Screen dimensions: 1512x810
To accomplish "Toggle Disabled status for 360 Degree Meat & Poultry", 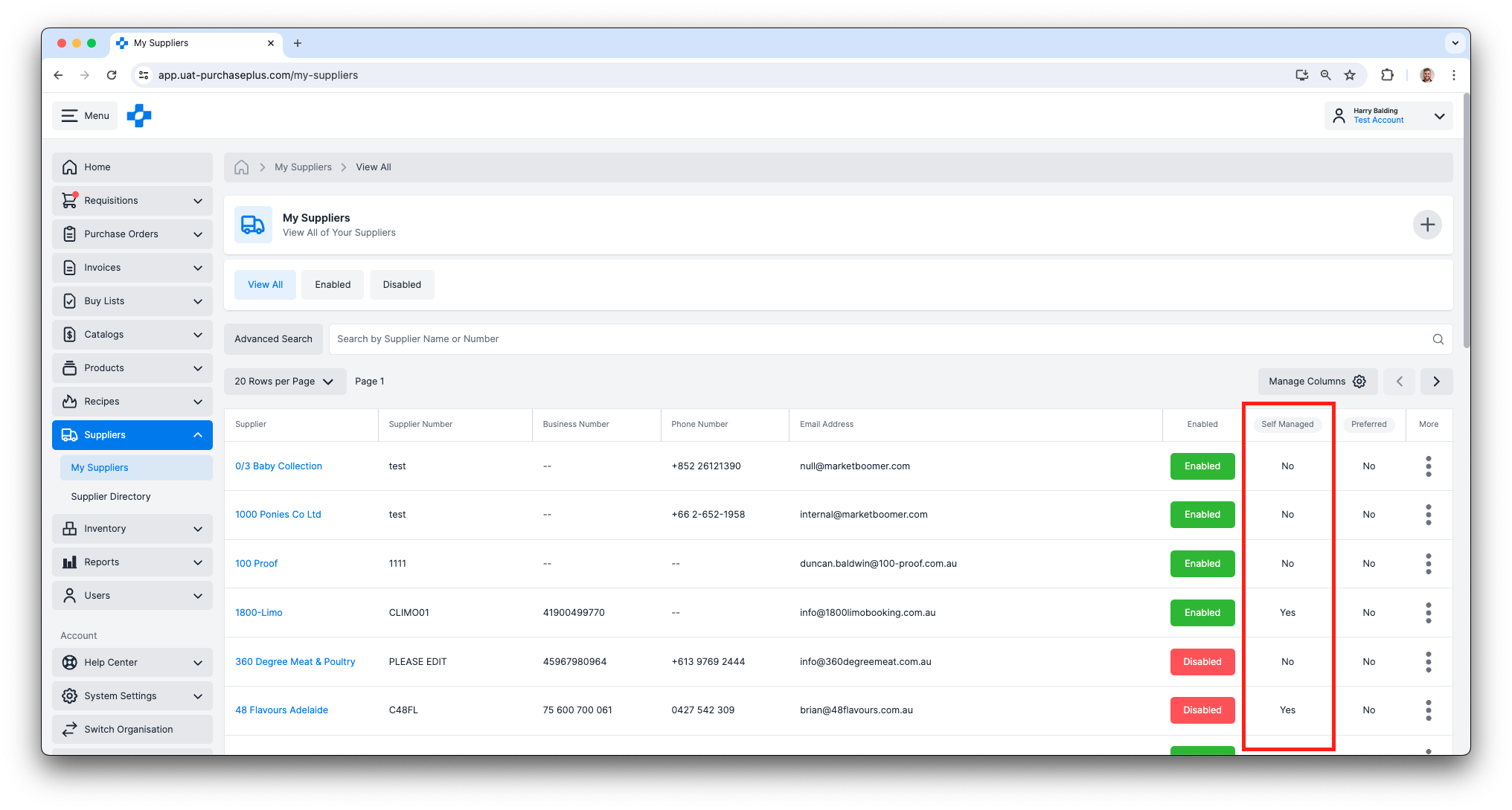I will point(1202,662).
